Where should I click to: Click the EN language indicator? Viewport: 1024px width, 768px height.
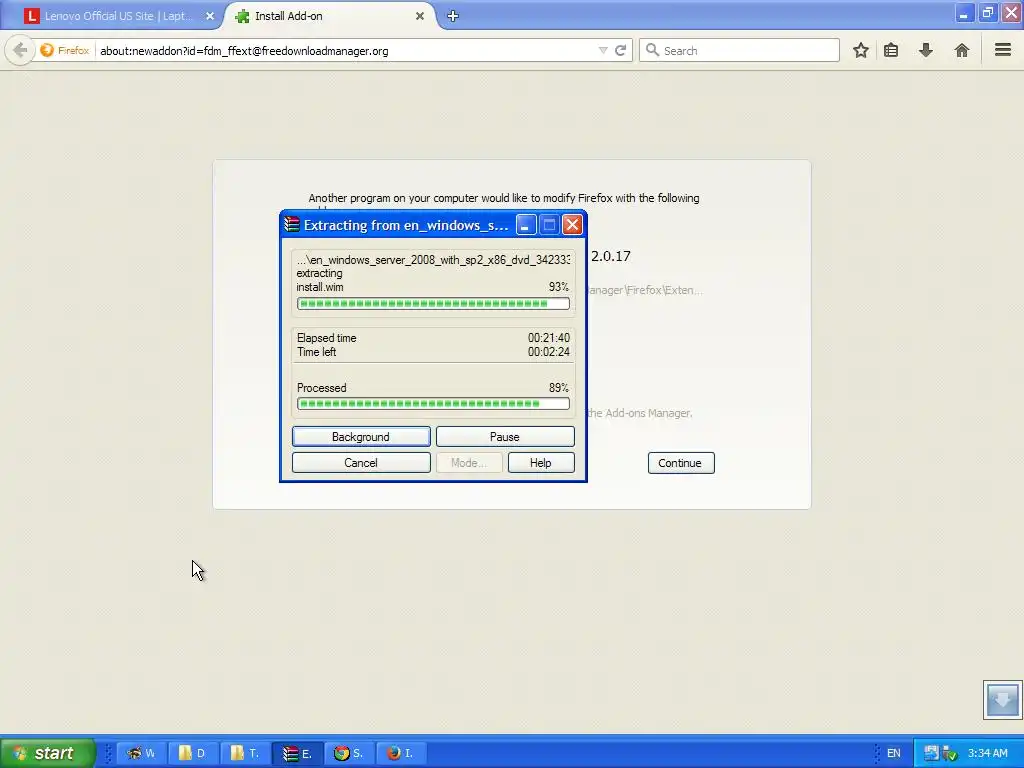coord(893,753)
